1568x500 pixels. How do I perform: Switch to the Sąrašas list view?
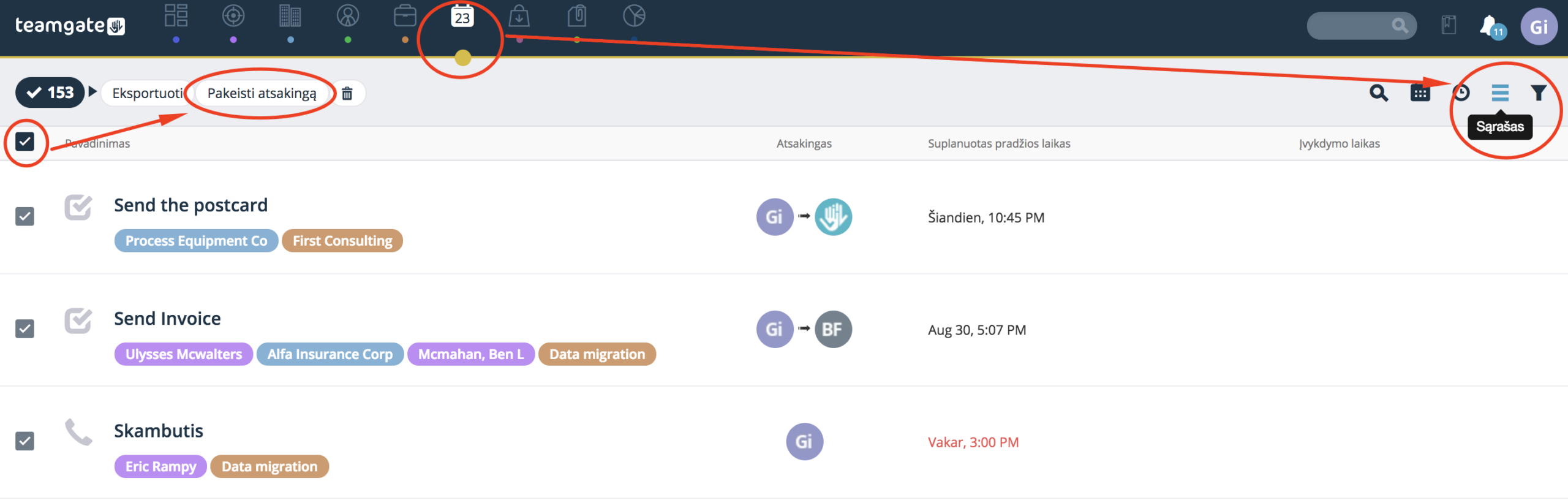coord(1500,93)
